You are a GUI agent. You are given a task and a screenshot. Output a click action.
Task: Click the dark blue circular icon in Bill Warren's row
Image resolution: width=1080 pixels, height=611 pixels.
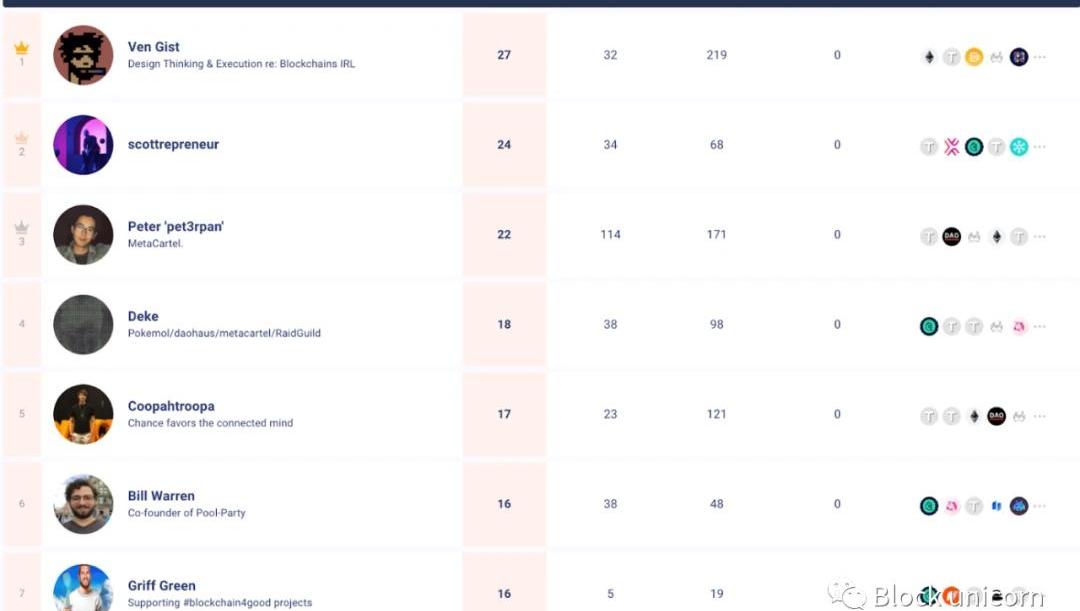[x=1019, y=506]
